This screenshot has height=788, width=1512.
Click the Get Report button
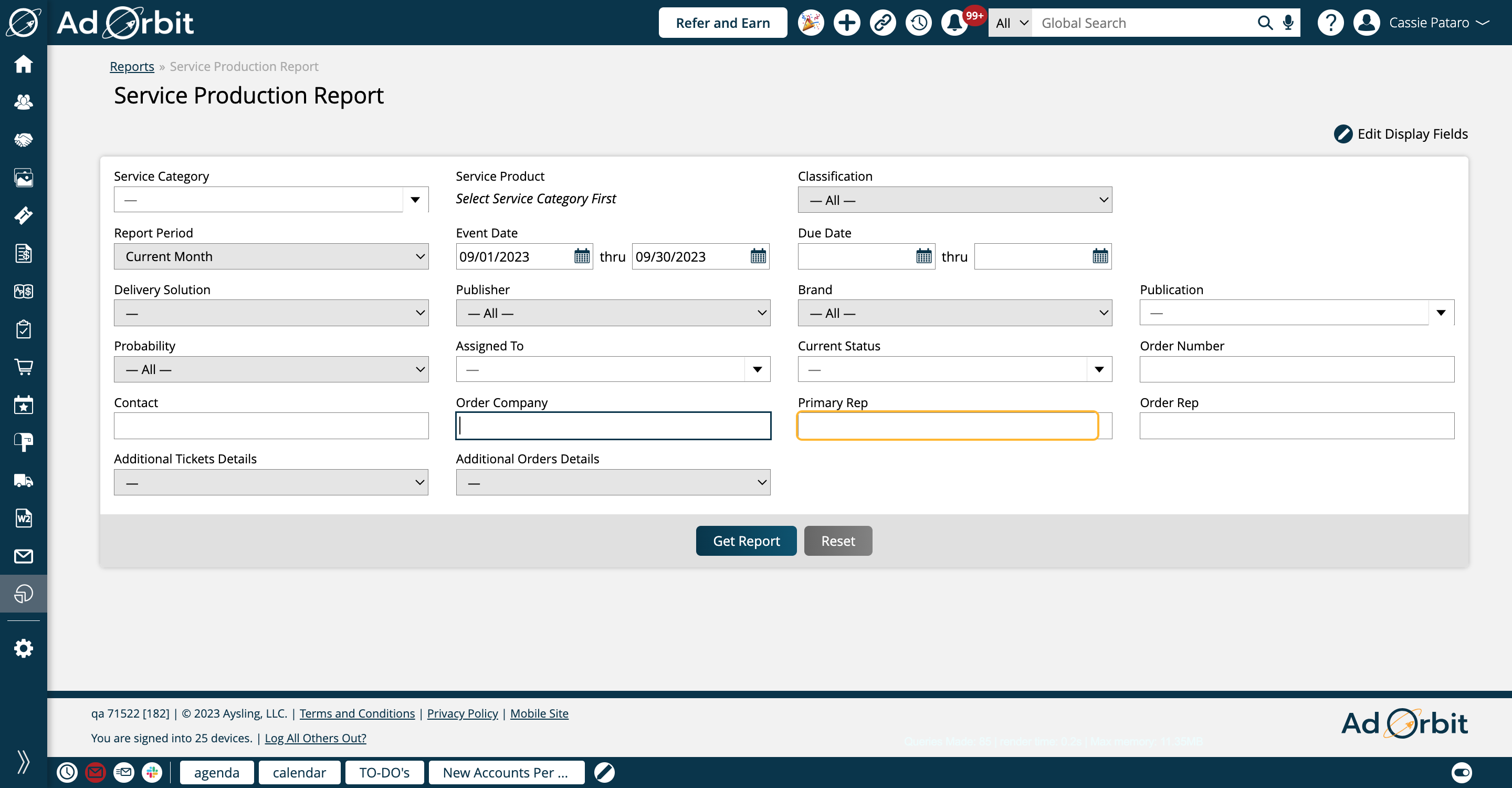pyautogui.click(x=746, y=540)
